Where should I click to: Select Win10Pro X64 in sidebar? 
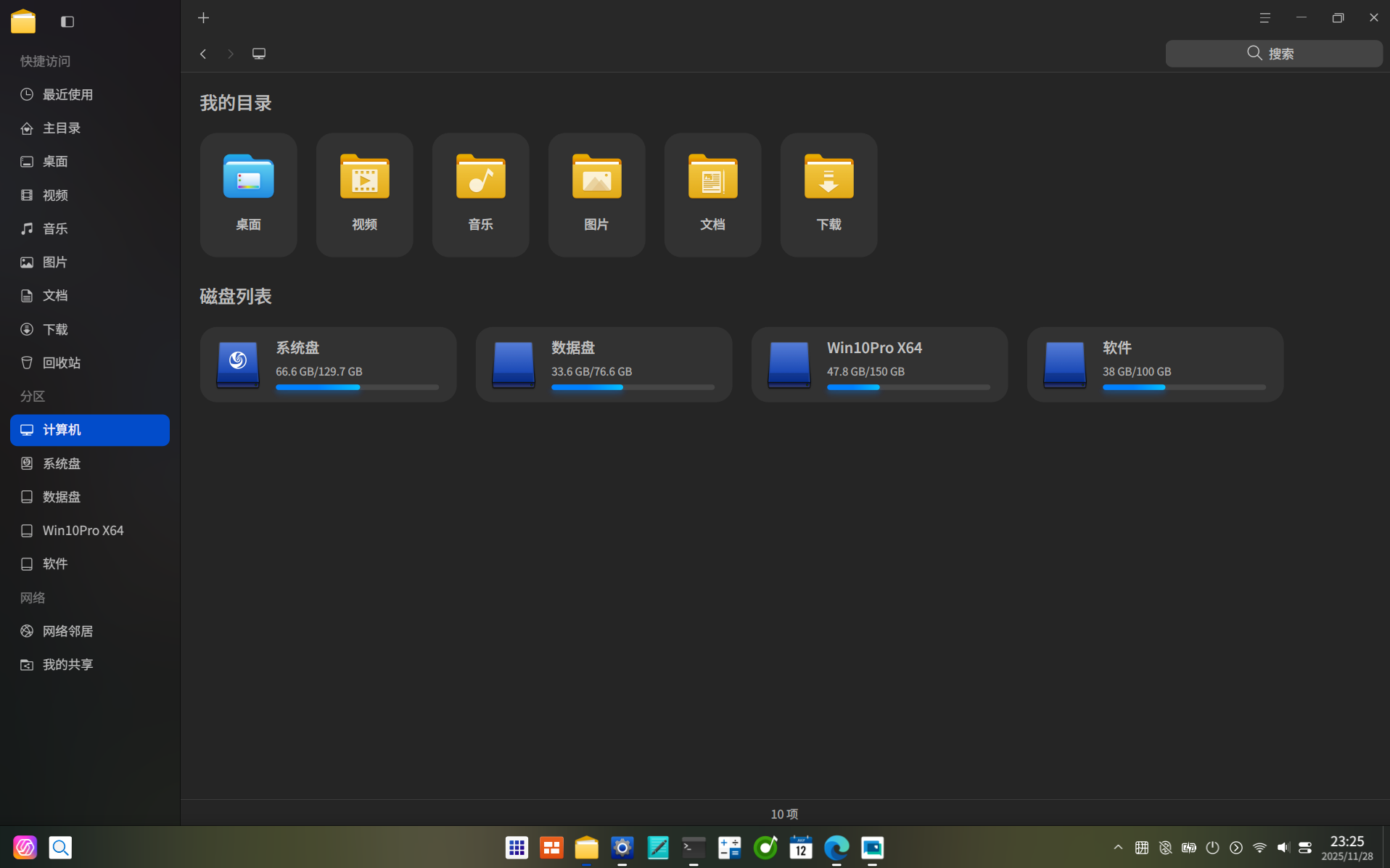[x=90, y=531]
